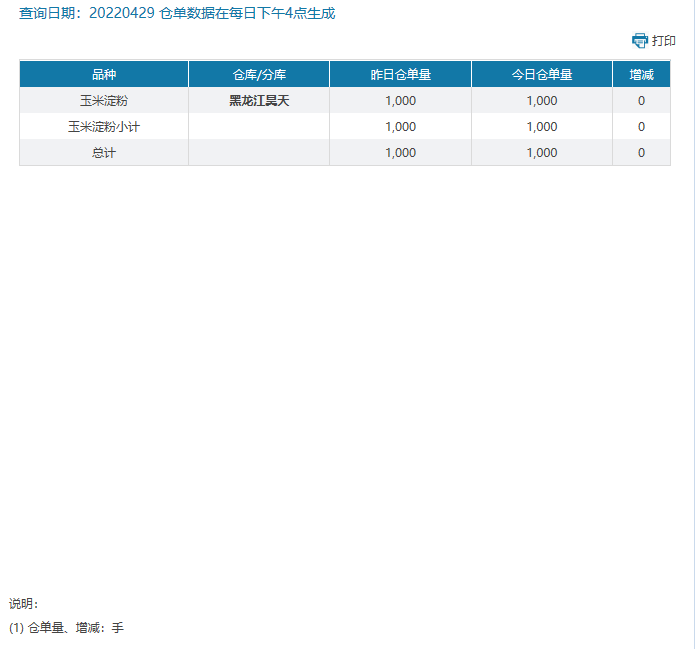Select 今日仓单量 value in 玉米淀粉 row

click(542, 101)
